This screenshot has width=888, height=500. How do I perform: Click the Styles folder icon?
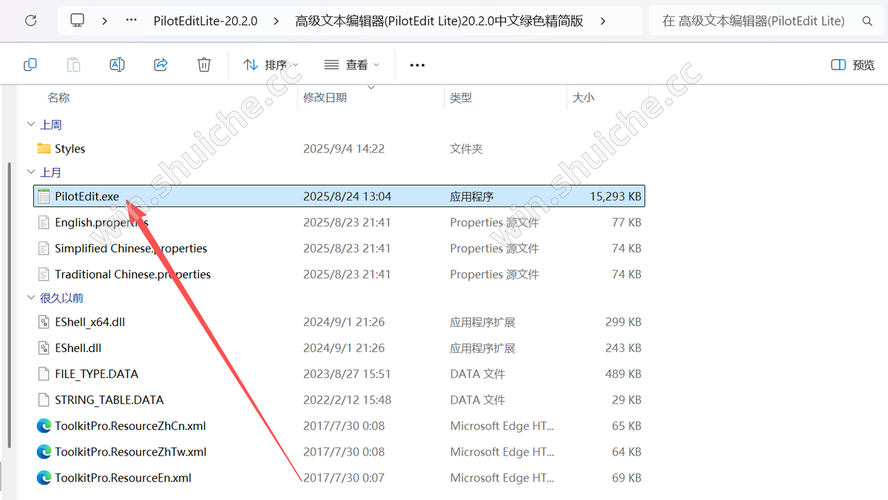(44, 148)
